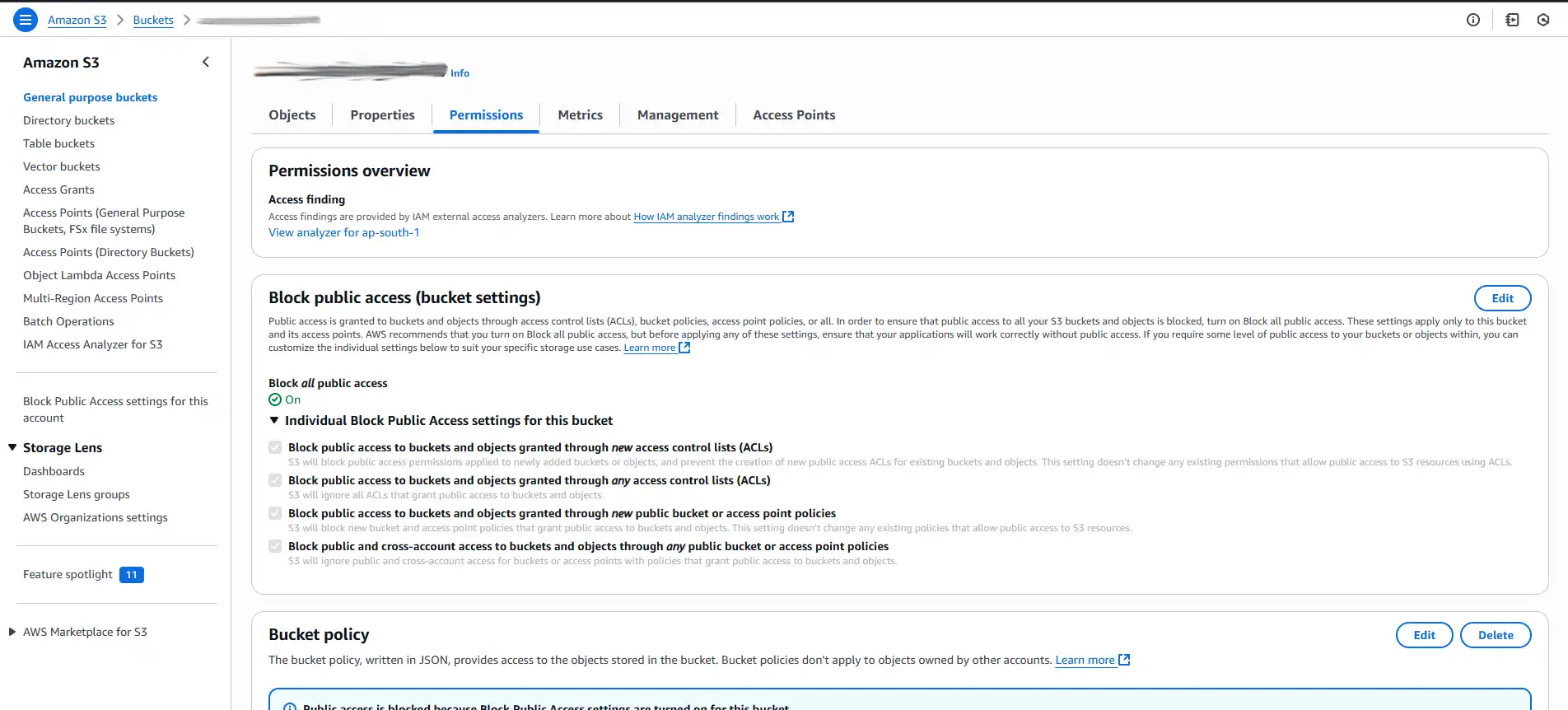Open the hexagon assistant icon in header
1568x710 pixels.
pos(1543,20)
